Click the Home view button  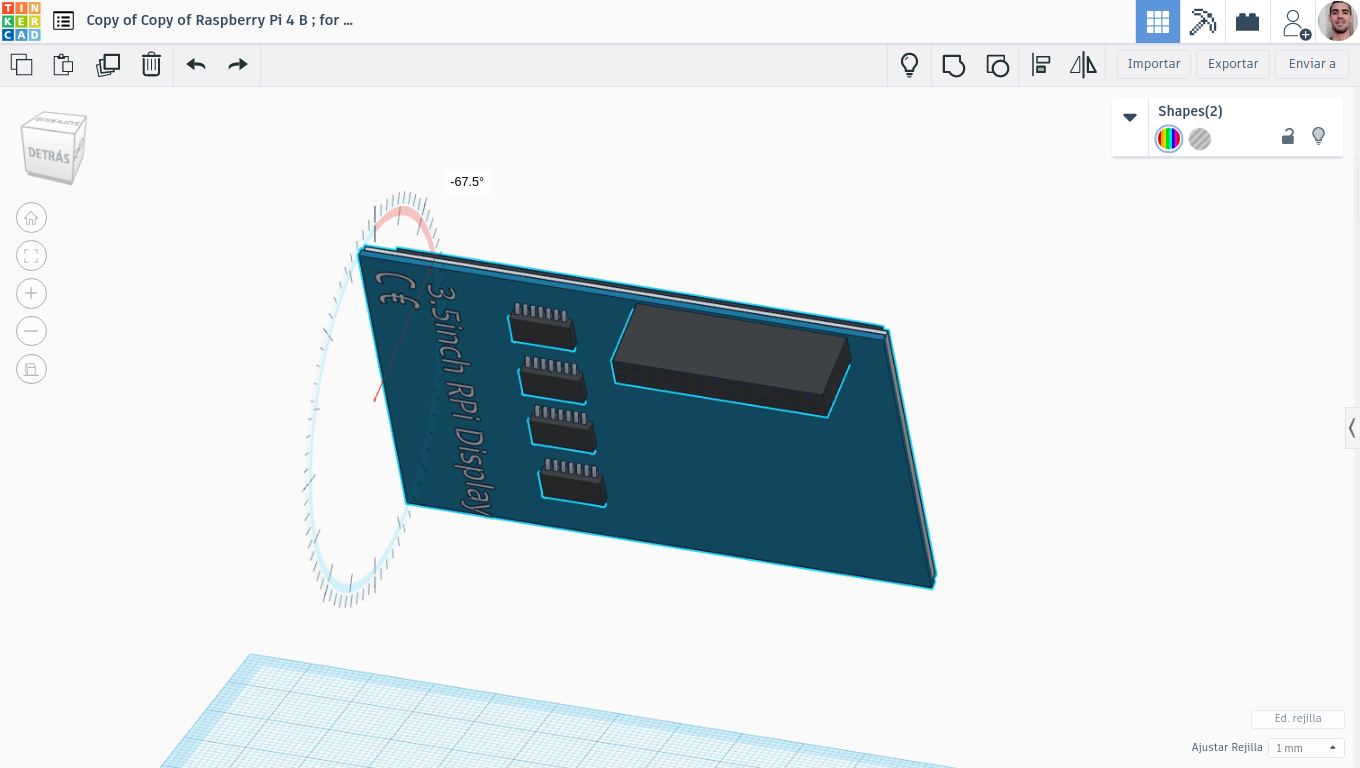pyautogui.click(x=31, y=218)
